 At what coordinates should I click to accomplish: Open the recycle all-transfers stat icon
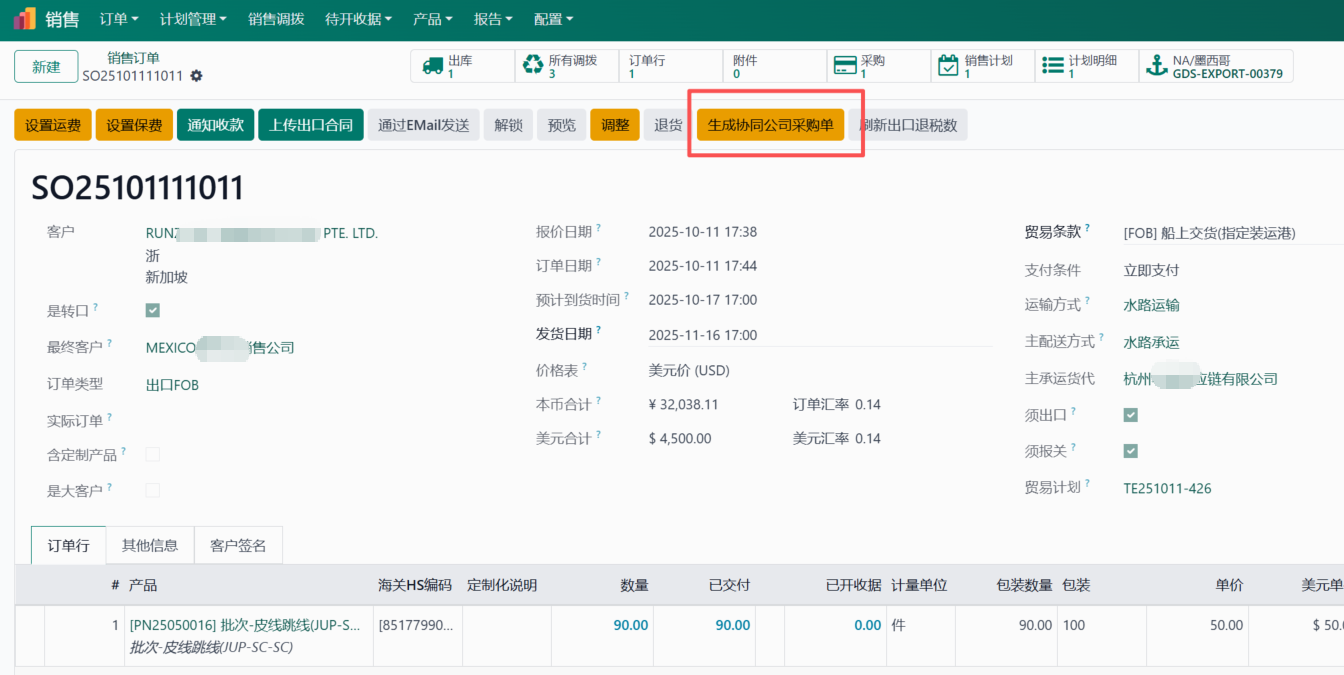click(533, 66)
